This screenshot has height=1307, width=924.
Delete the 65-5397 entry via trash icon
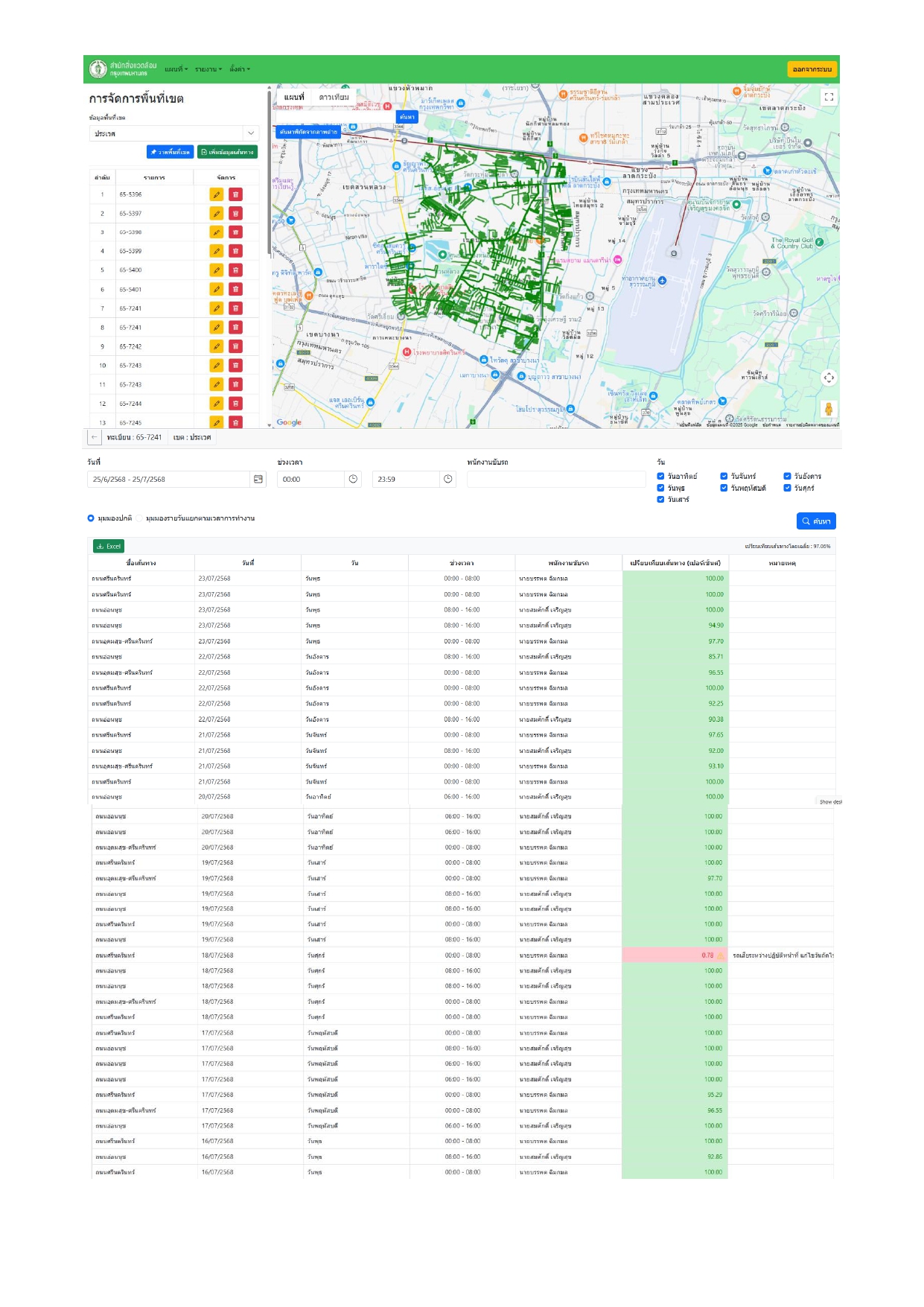click(x=235, y=214)
